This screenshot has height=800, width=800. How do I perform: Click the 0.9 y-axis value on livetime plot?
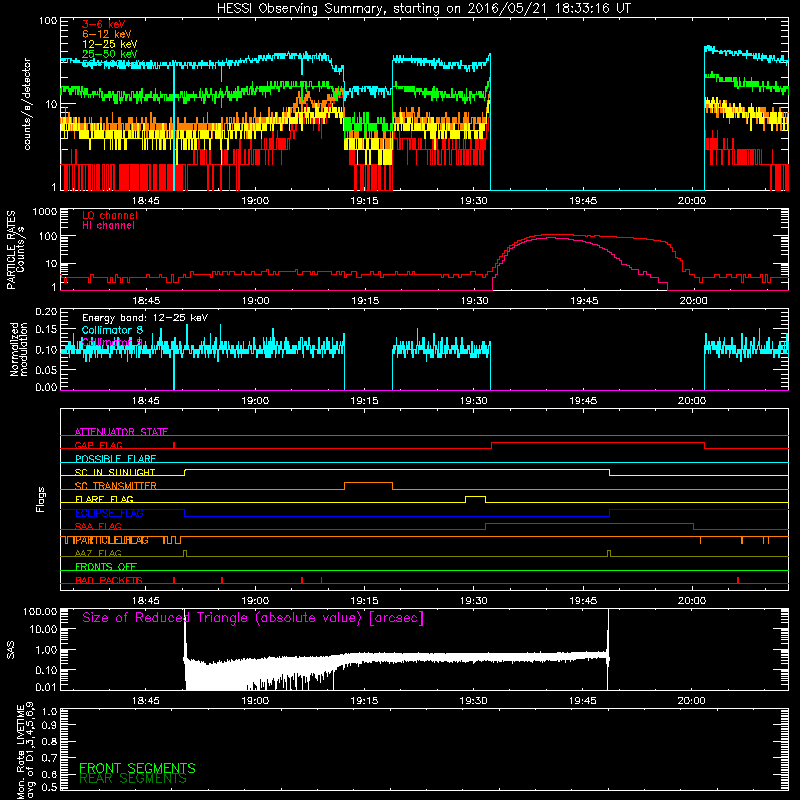[x=49, y=725]
